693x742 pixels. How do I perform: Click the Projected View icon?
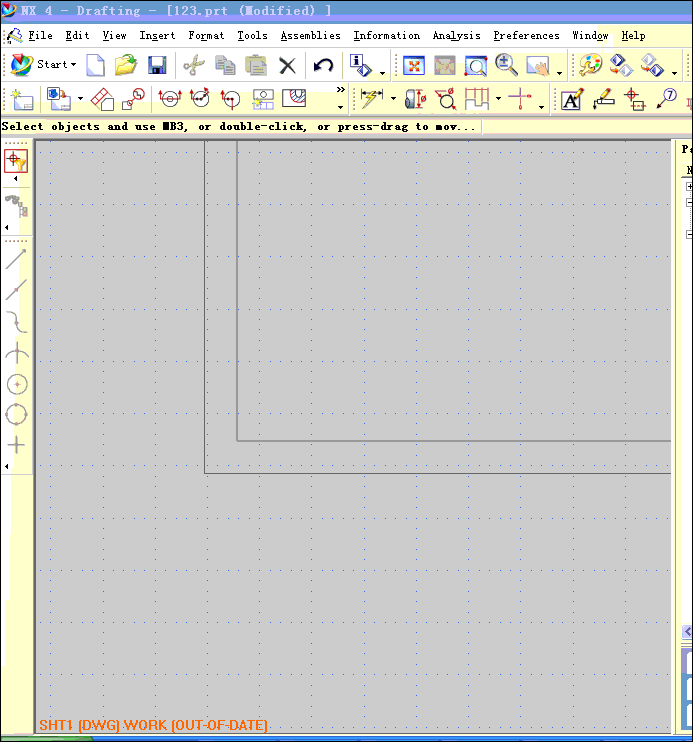click(102, 99)
